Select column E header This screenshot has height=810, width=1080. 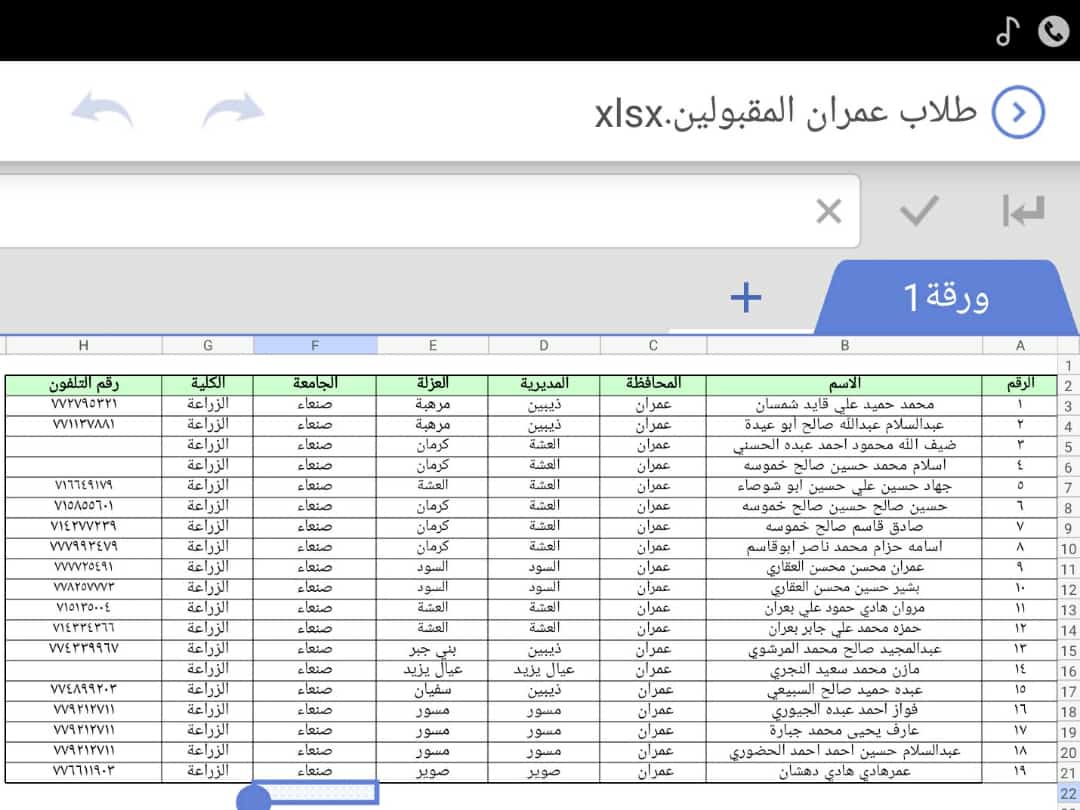(x=433, y=345)
